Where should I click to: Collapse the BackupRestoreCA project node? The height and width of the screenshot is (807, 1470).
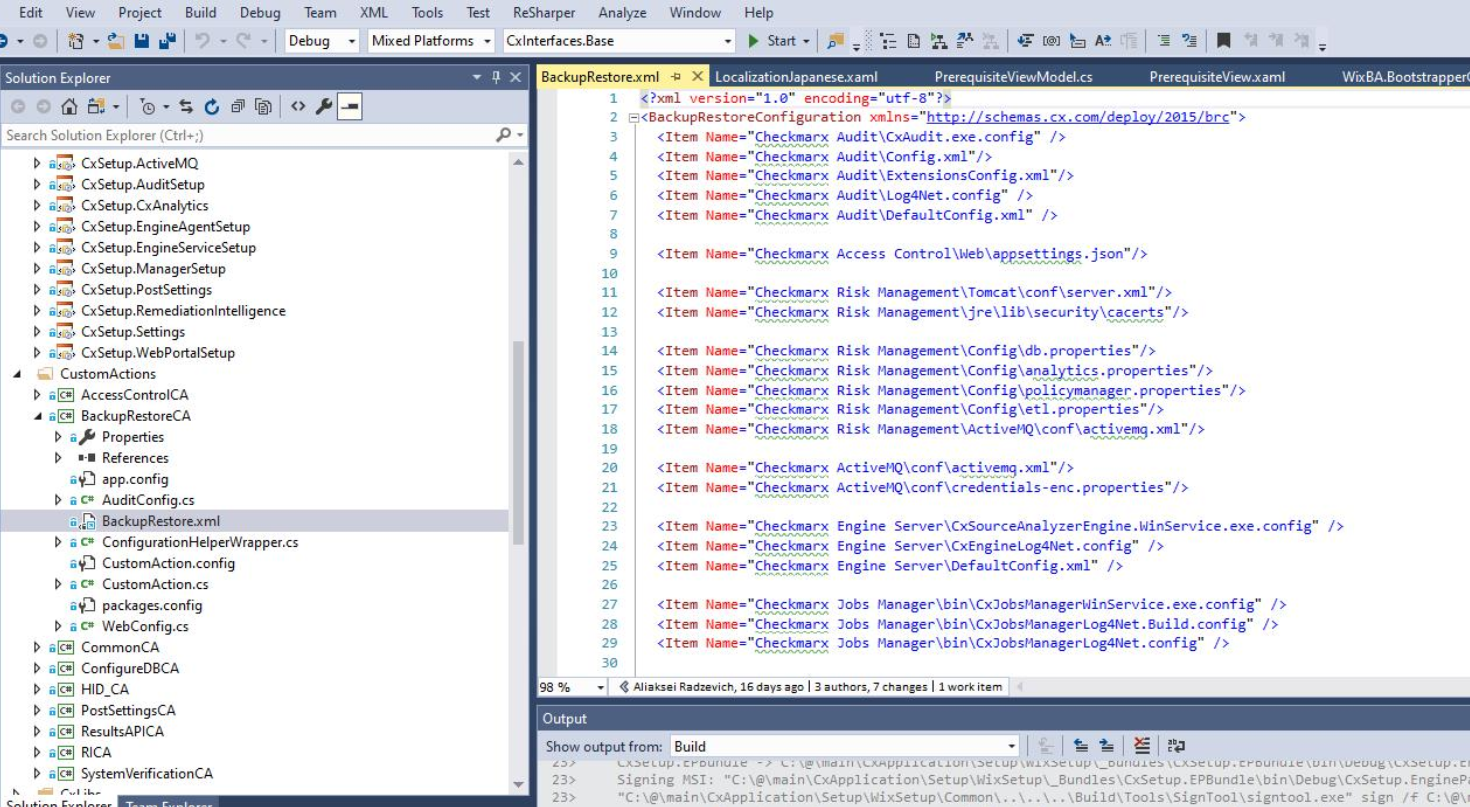38,416
